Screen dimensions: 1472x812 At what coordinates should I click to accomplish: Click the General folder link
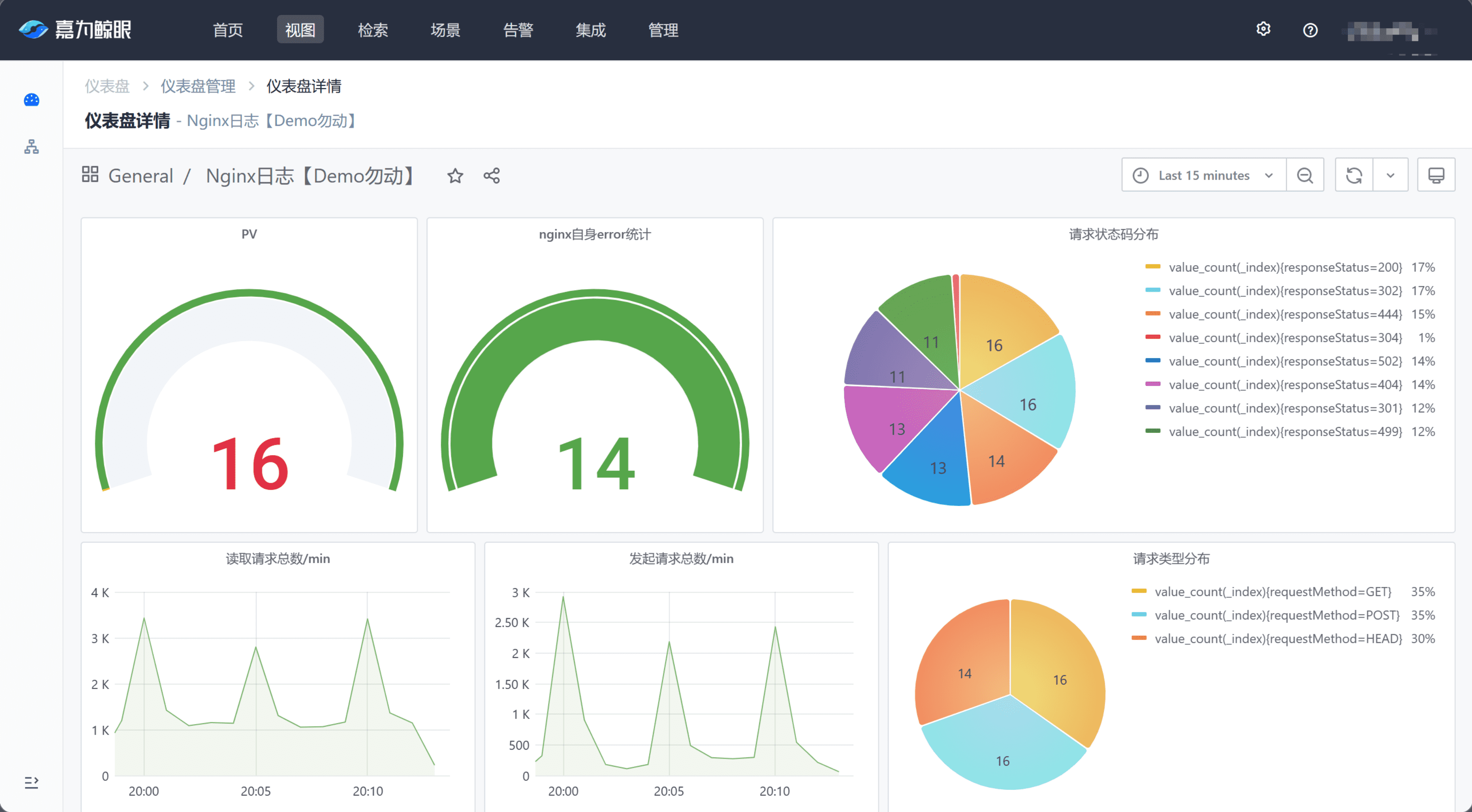(x=140, y=176)
